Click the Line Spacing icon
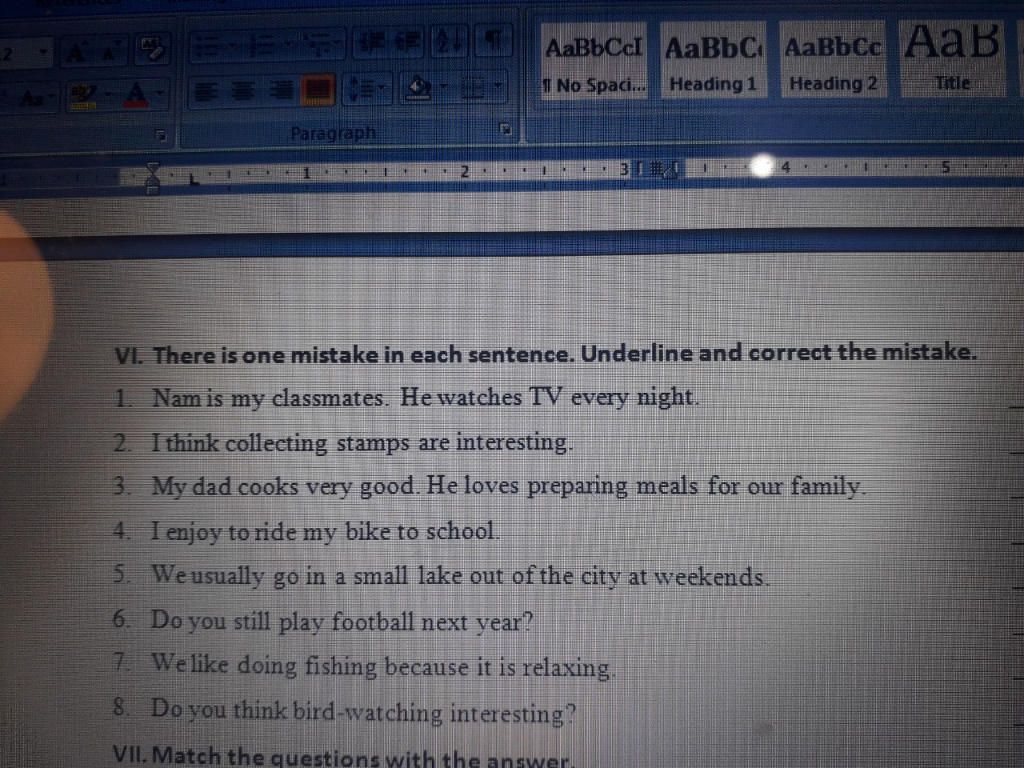 360,89
